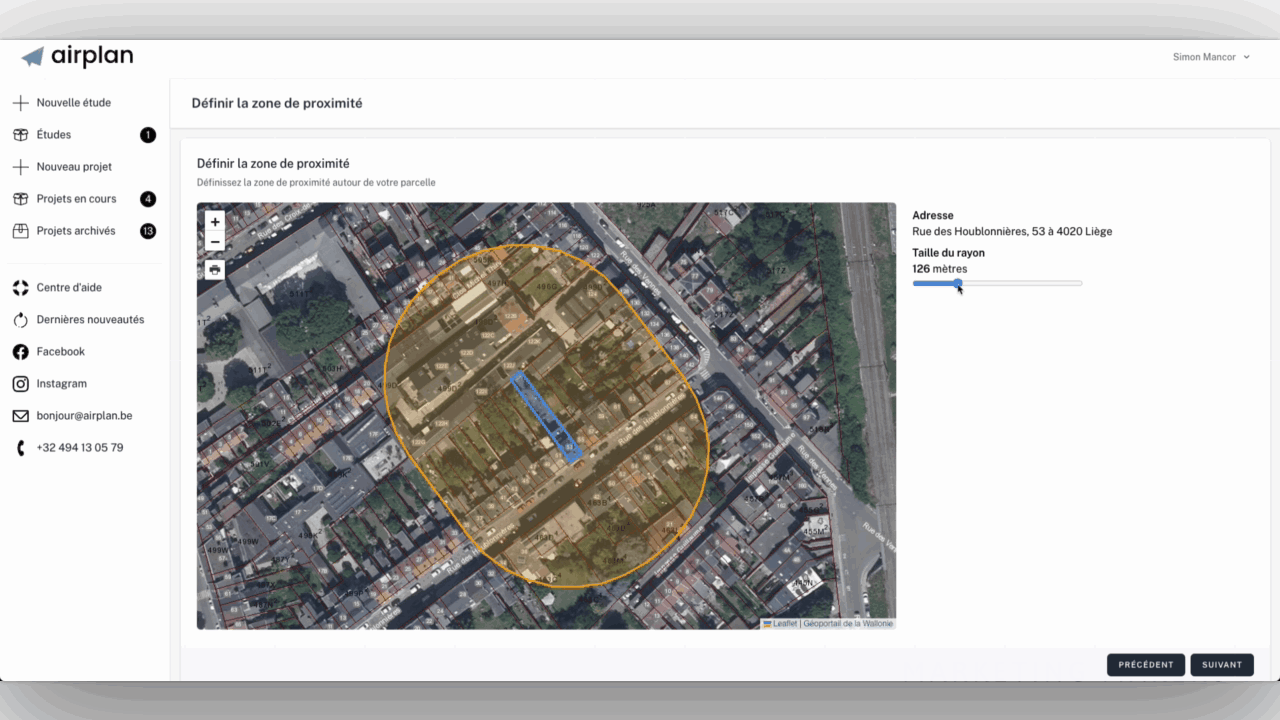Click the Études count badge 1
The image size is (1280, 720).
[x=148, y=135]
